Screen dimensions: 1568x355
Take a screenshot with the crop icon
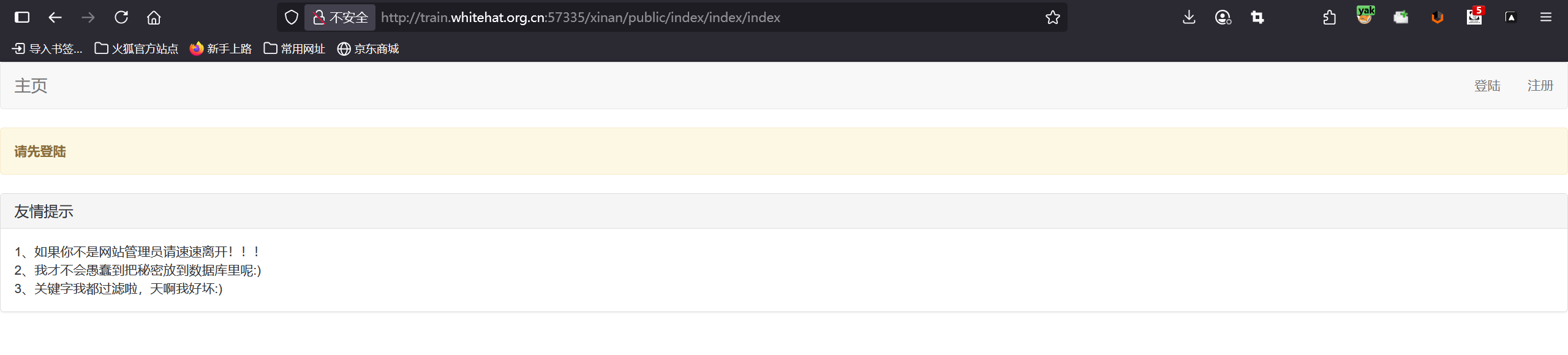(x=1257, y=17)
